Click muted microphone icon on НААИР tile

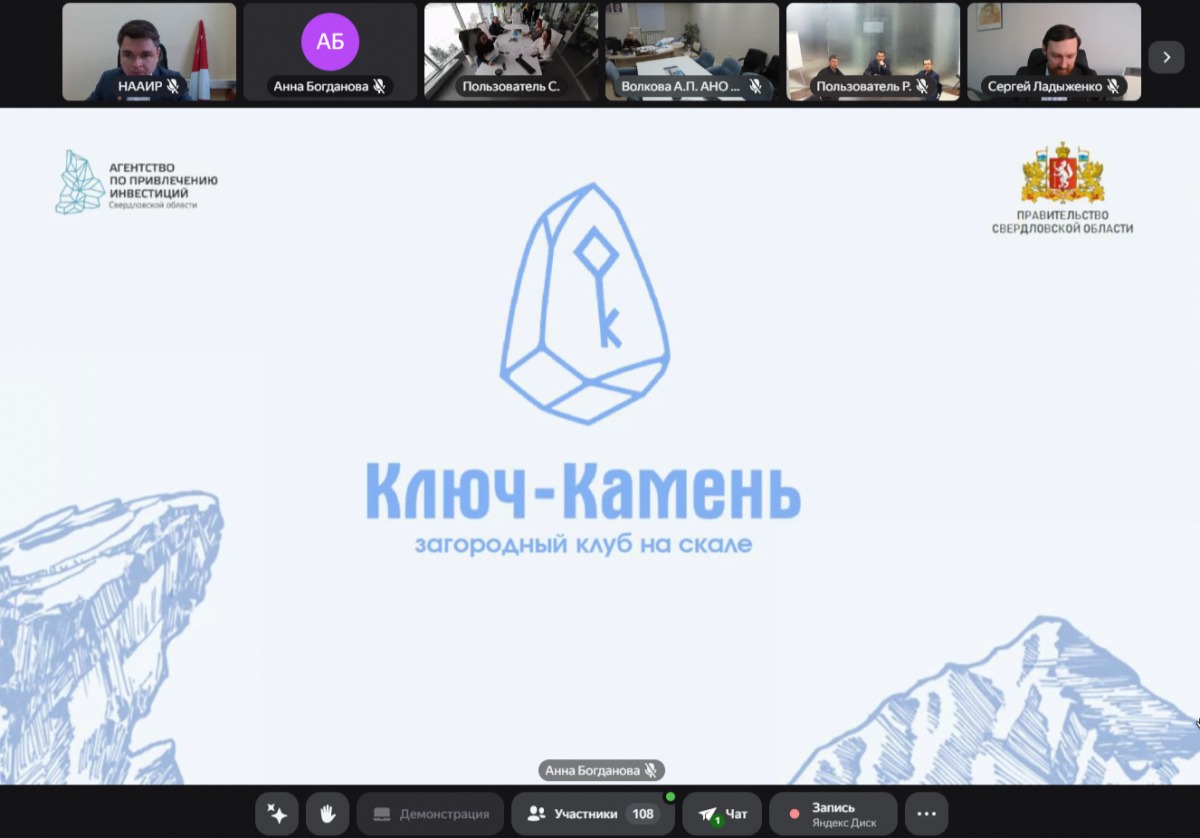coord(173,87)
